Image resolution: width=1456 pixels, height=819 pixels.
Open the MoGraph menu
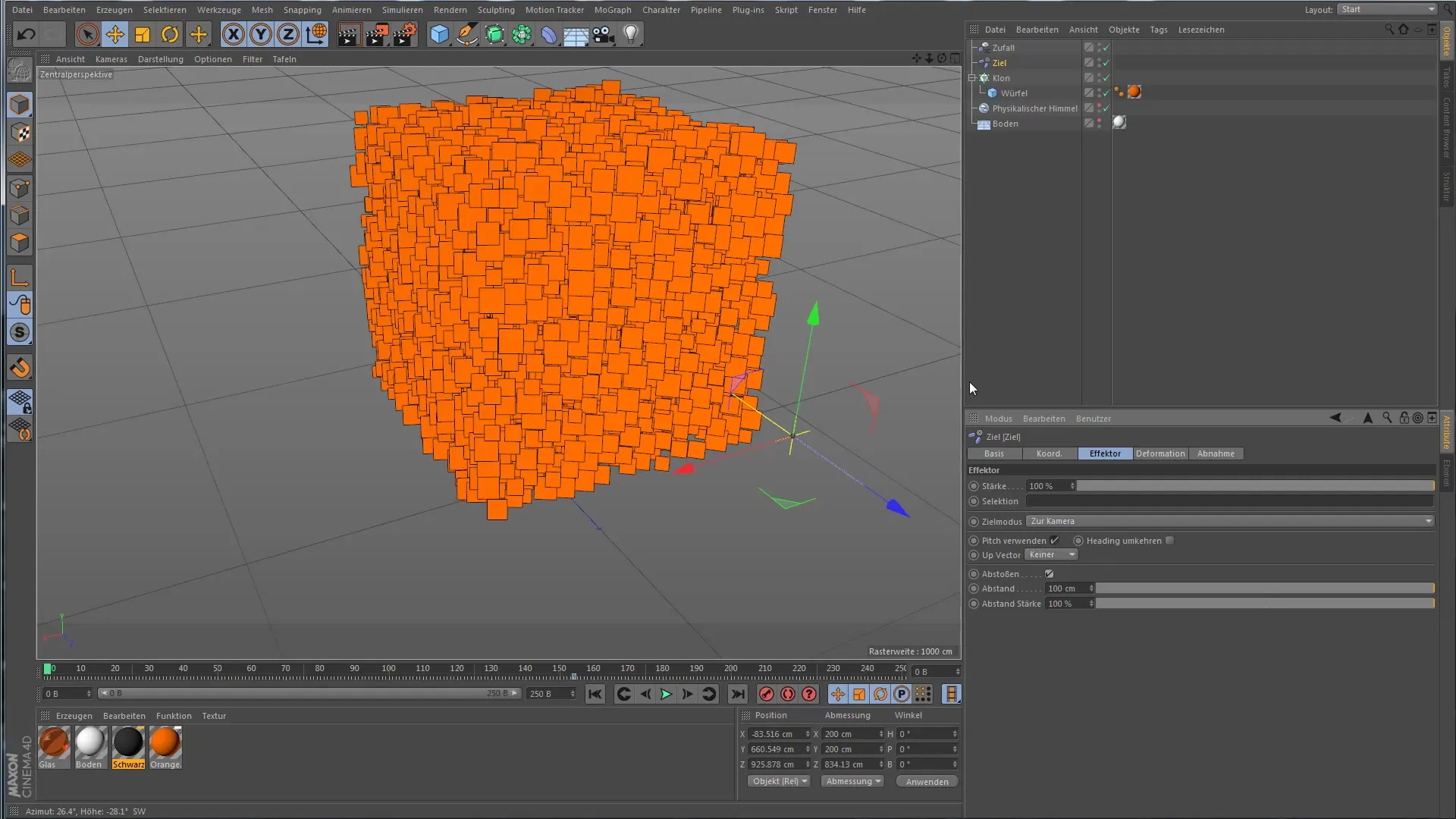point(613,10)
